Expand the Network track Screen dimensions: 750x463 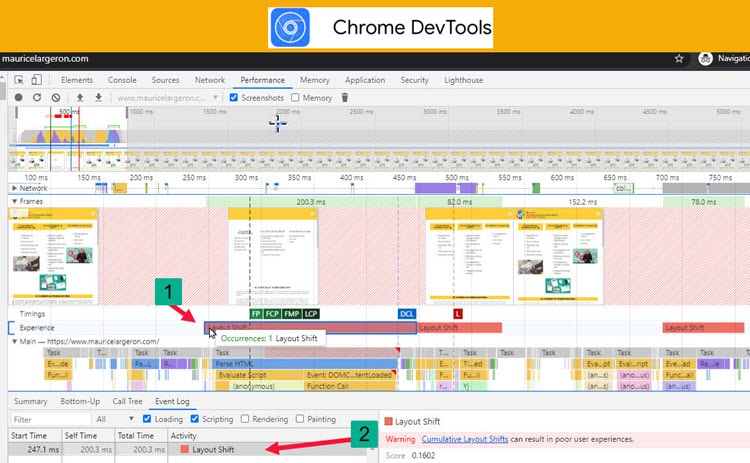(14, 188)
